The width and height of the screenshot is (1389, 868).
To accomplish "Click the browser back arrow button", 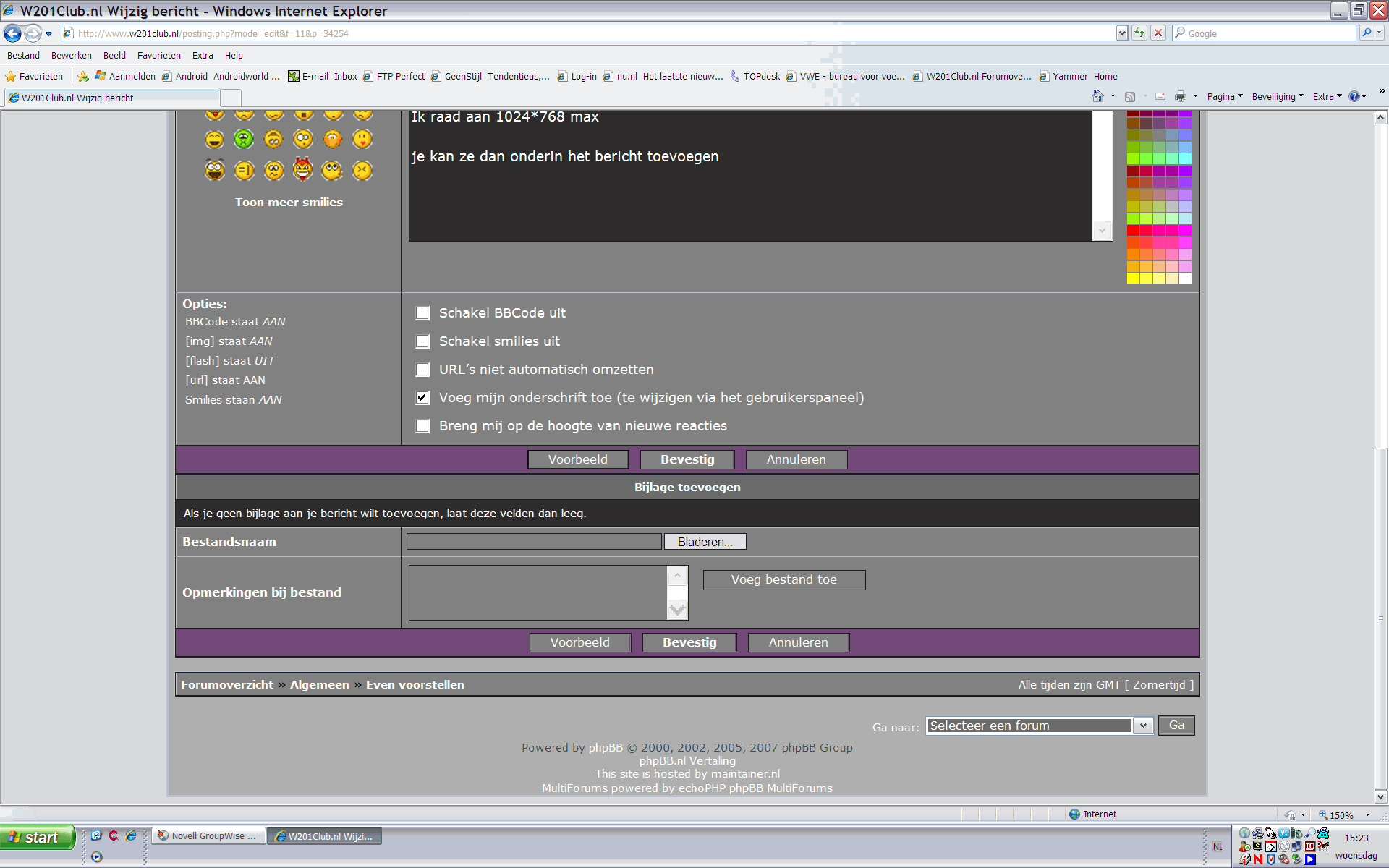I will tap(13, 33).
